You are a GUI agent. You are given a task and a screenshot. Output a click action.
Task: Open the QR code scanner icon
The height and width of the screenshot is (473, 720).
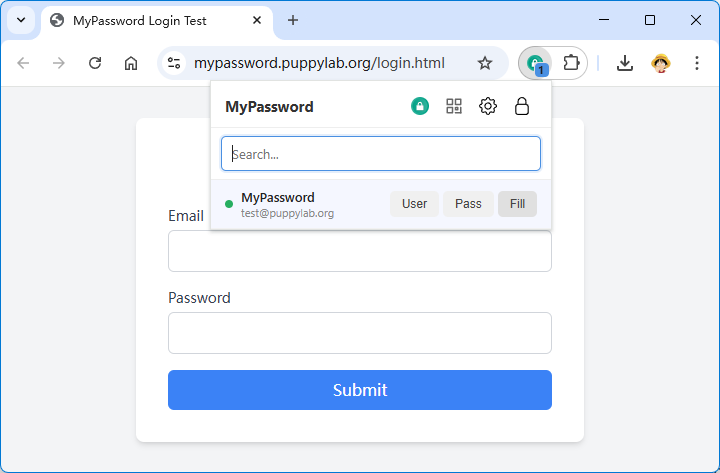pyautogui.click(x=454, y=106)
